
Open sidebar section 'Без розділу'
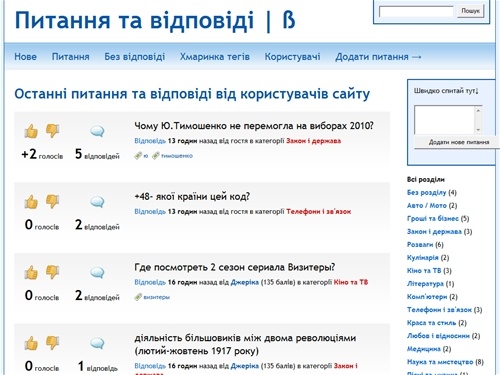426,192
